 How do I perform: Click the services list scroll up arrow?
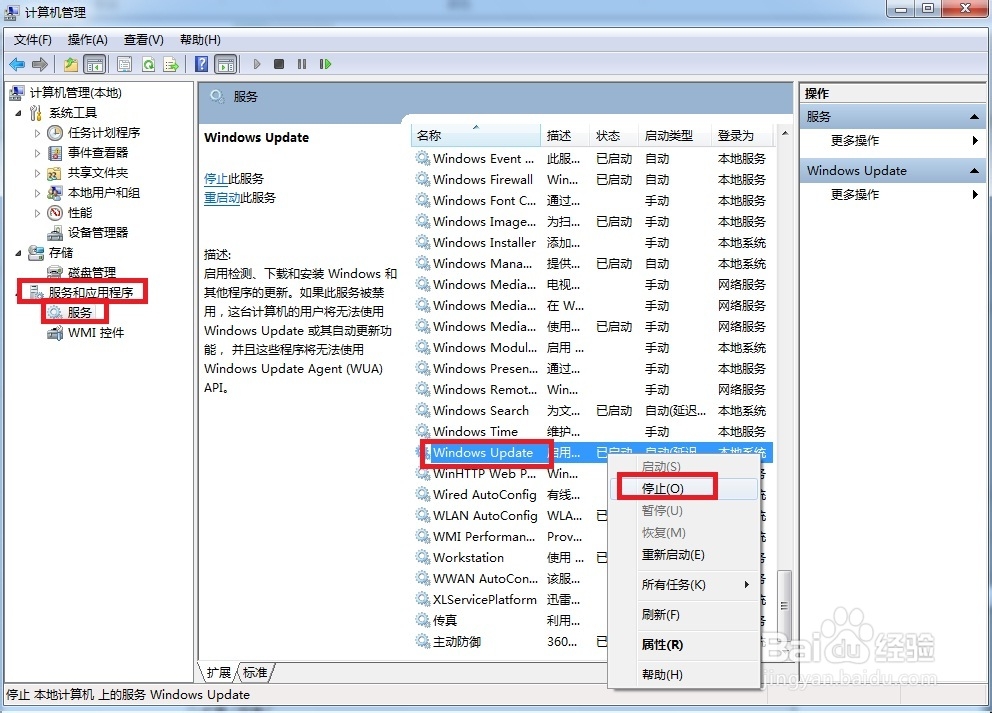coord(784,133)
